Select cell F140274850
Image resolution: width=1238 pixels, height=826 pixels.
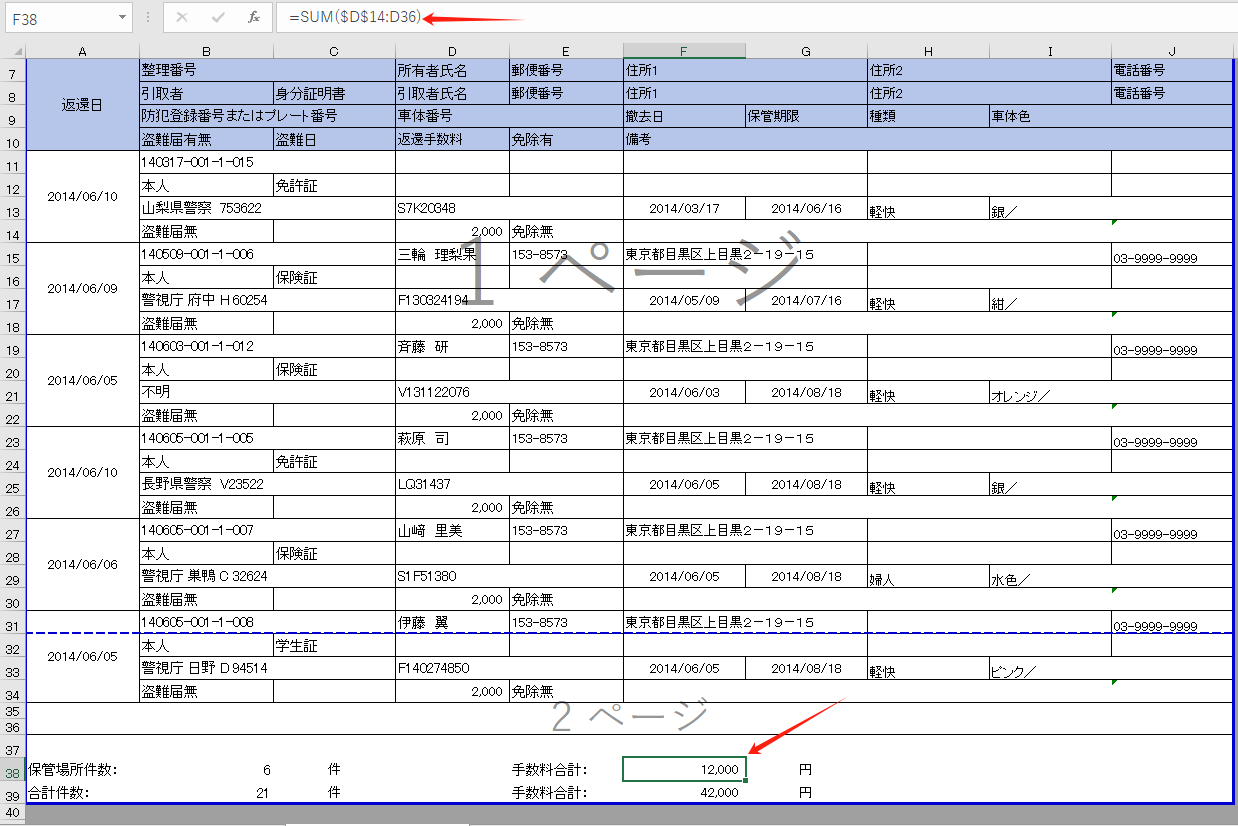509,668
